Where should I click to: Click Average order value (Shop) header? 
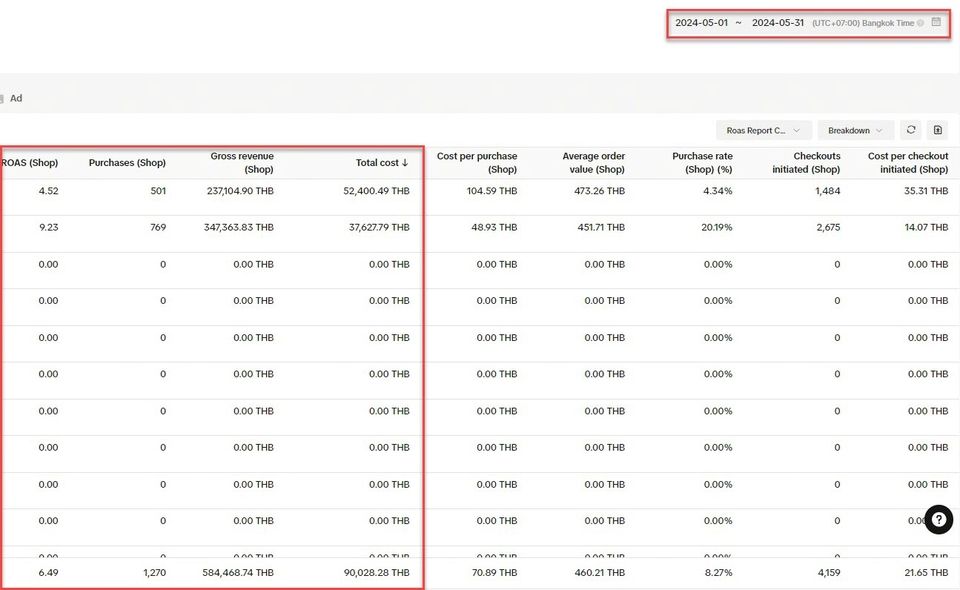[593, 163]
